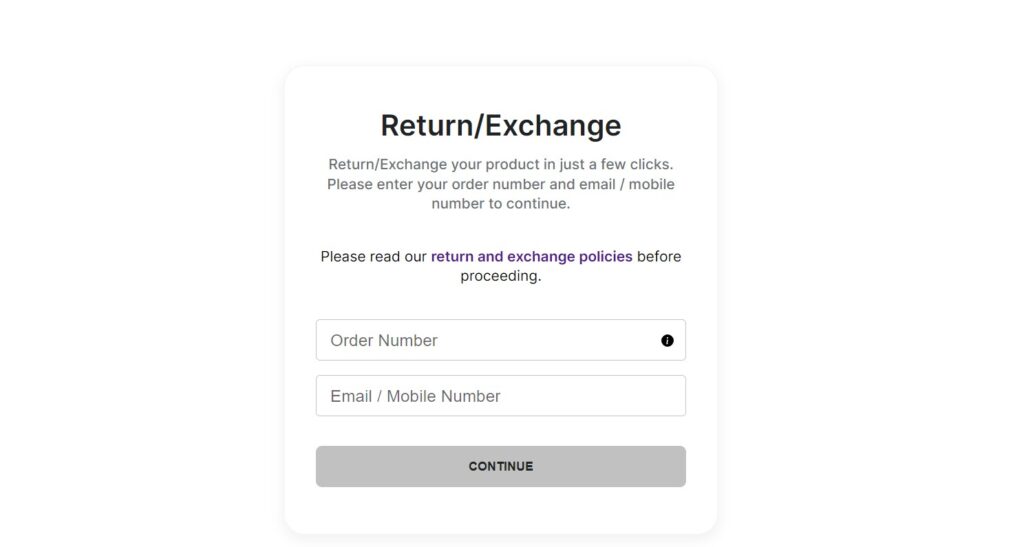Click the 'Order Number' placeholder text
This screenshot has width=1024, height=547.
[384, 340]
